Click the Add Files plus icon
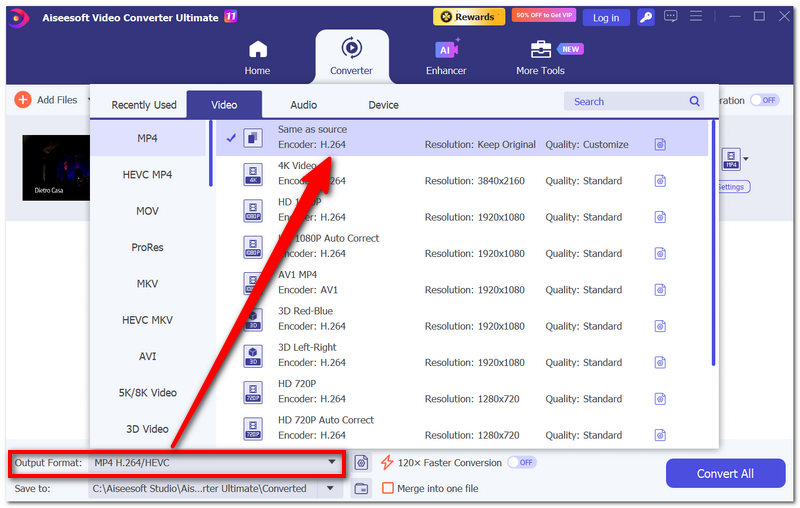 tap(22, 99)
